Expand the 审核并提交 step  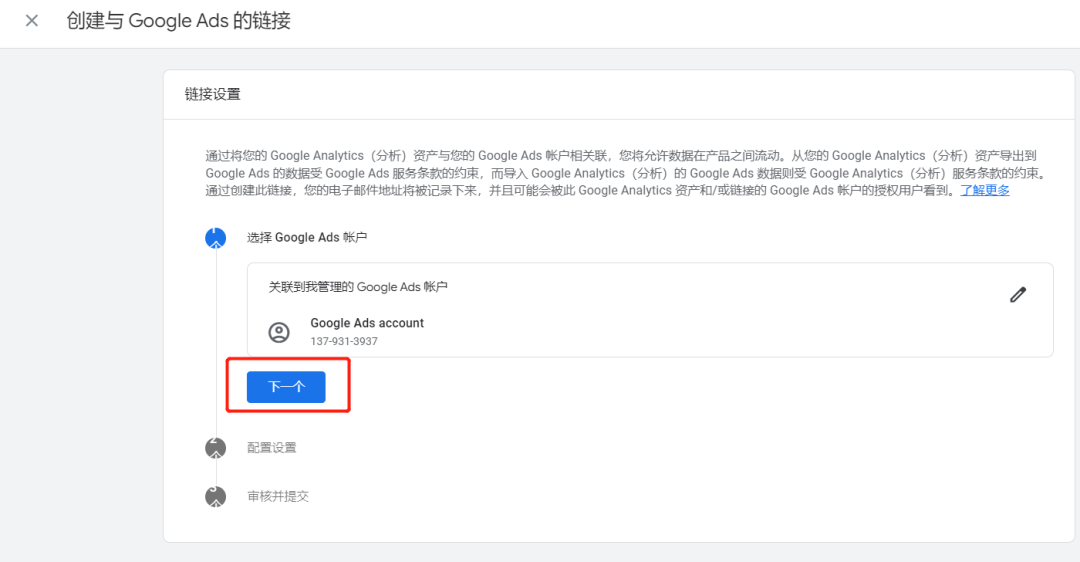[278, 496]
